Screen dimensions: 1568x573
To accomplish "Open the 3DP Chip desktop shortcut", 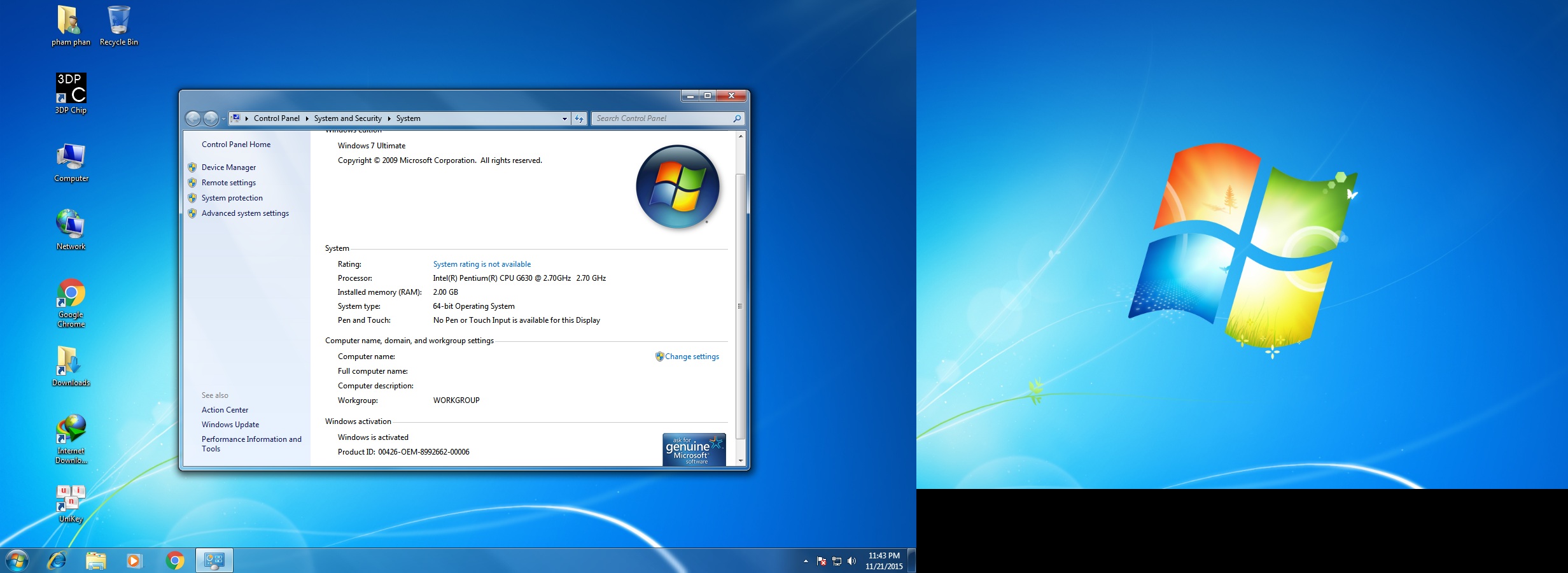I will tap(71, 88).
